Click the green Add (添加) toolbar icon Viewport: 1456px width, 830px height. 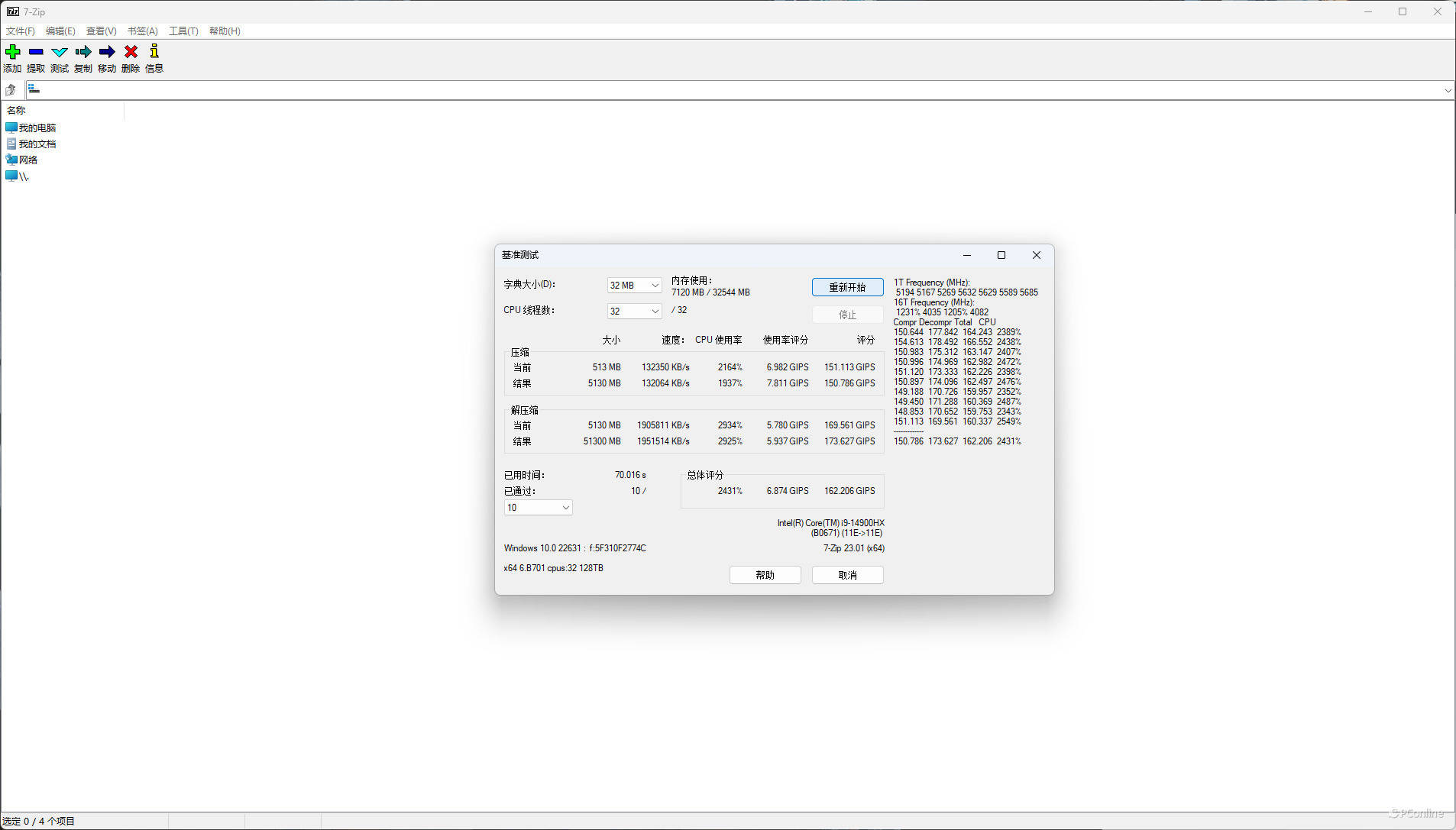coord(13,52)
